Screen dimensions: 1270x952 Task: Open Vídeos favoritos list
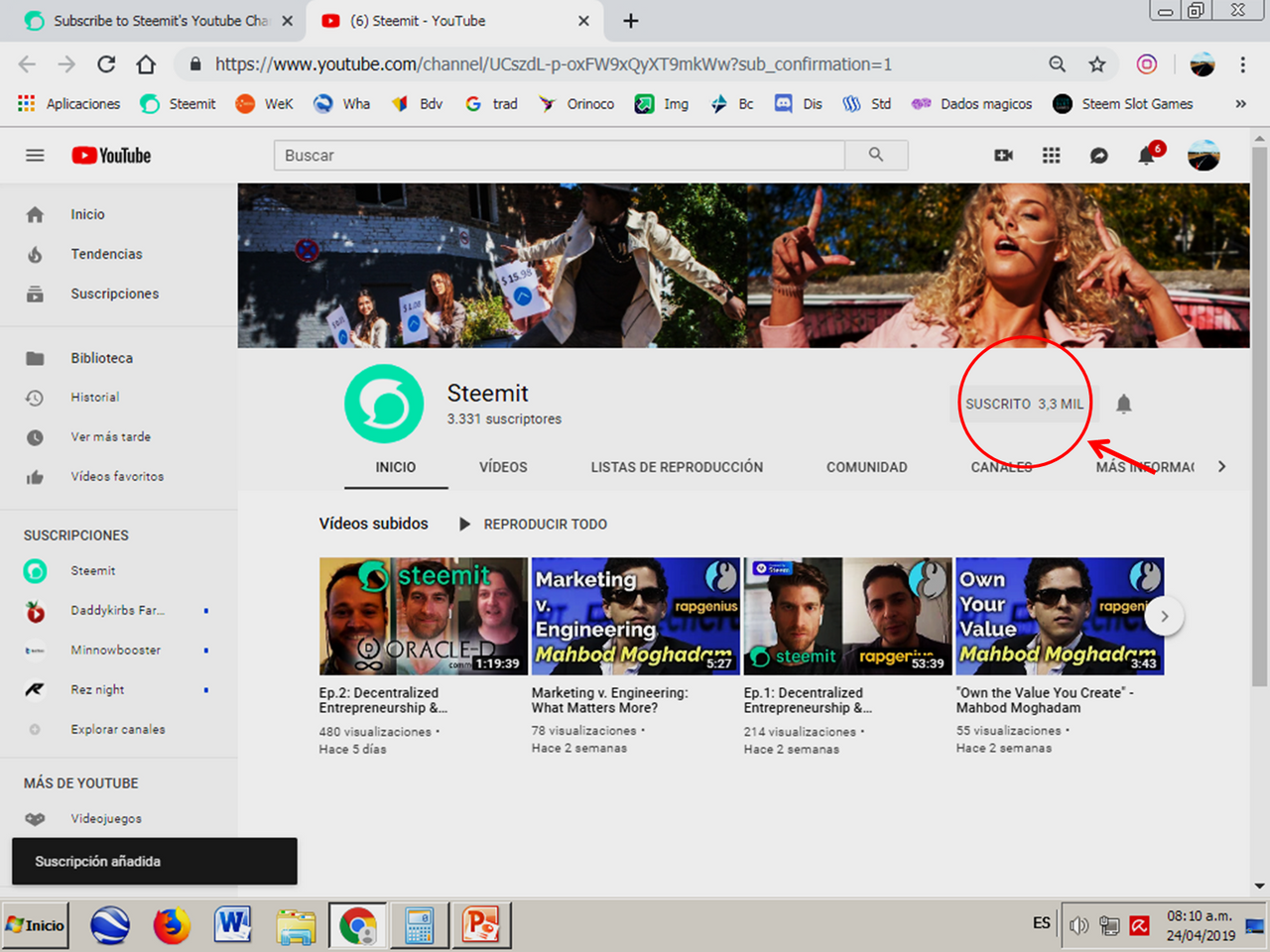pyautogui.click(x=119, y=477)
